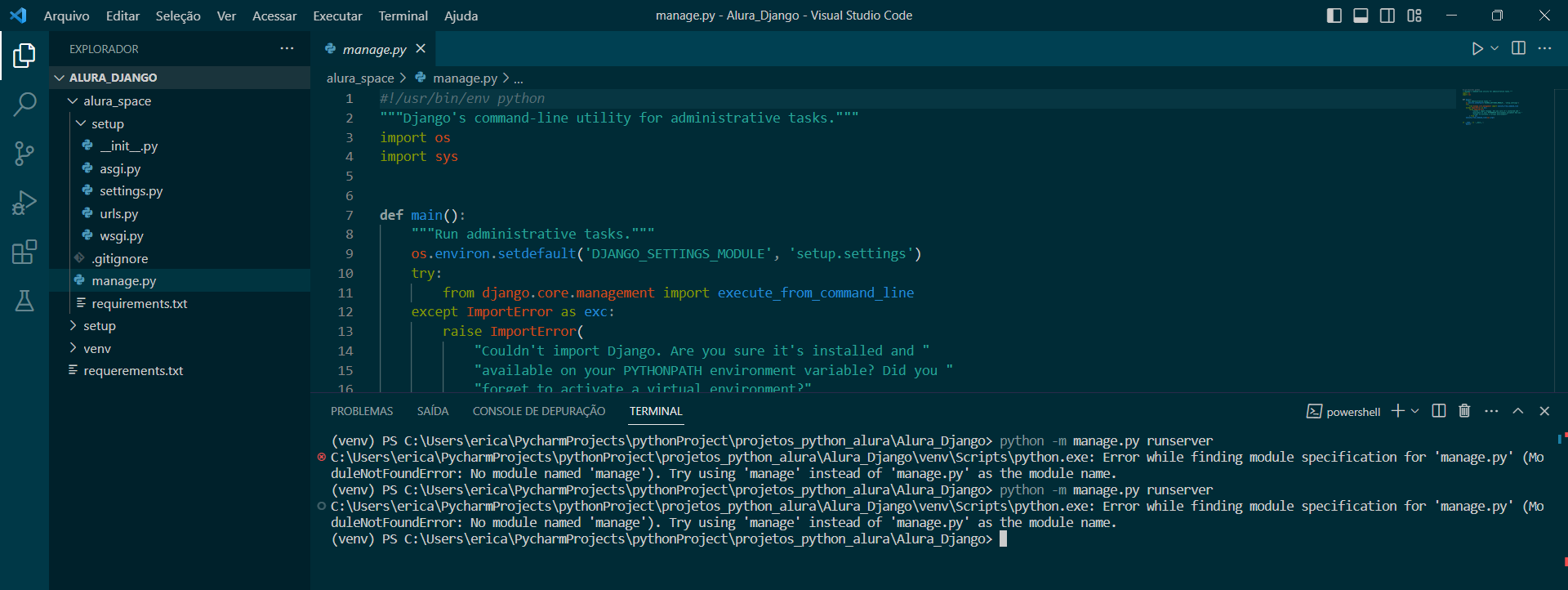The width and height of the screenshot is (1568, 590).
Task: Open the Editar menu
Action: tap(122, 16)
